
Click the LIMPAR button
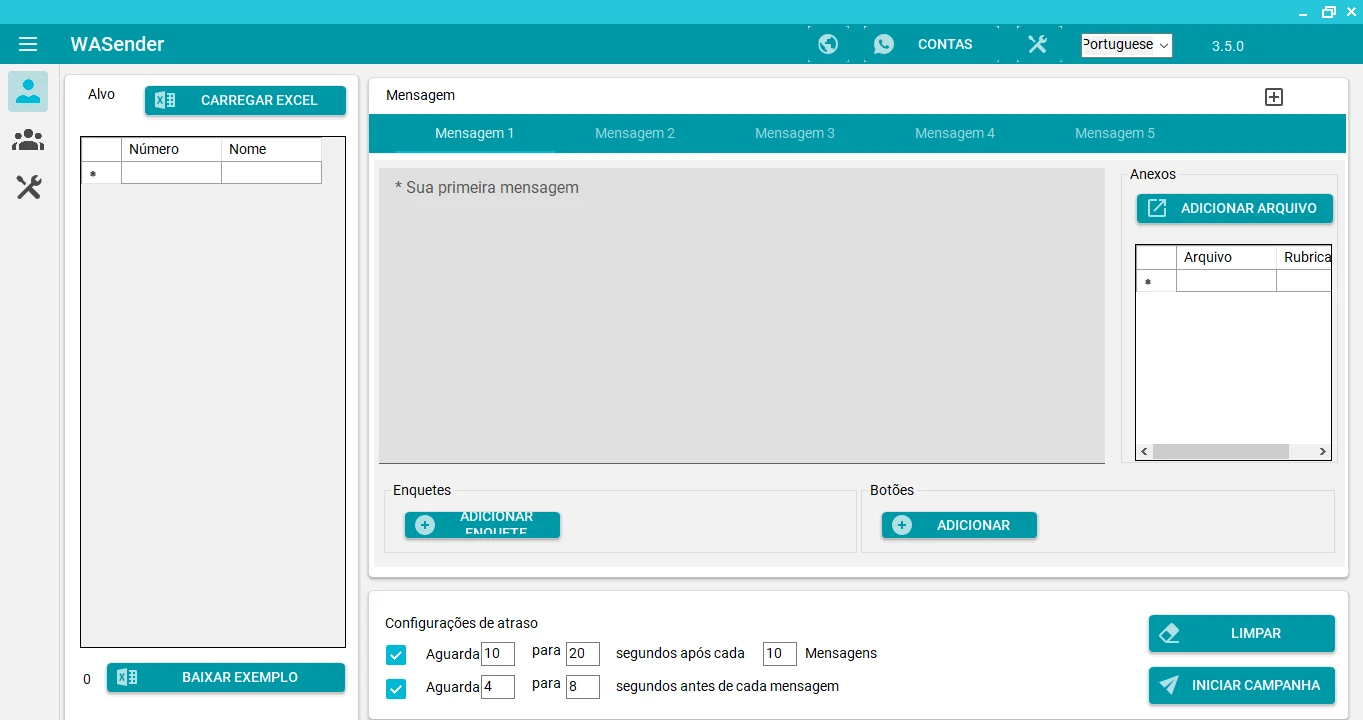[x=1241, y=633]
